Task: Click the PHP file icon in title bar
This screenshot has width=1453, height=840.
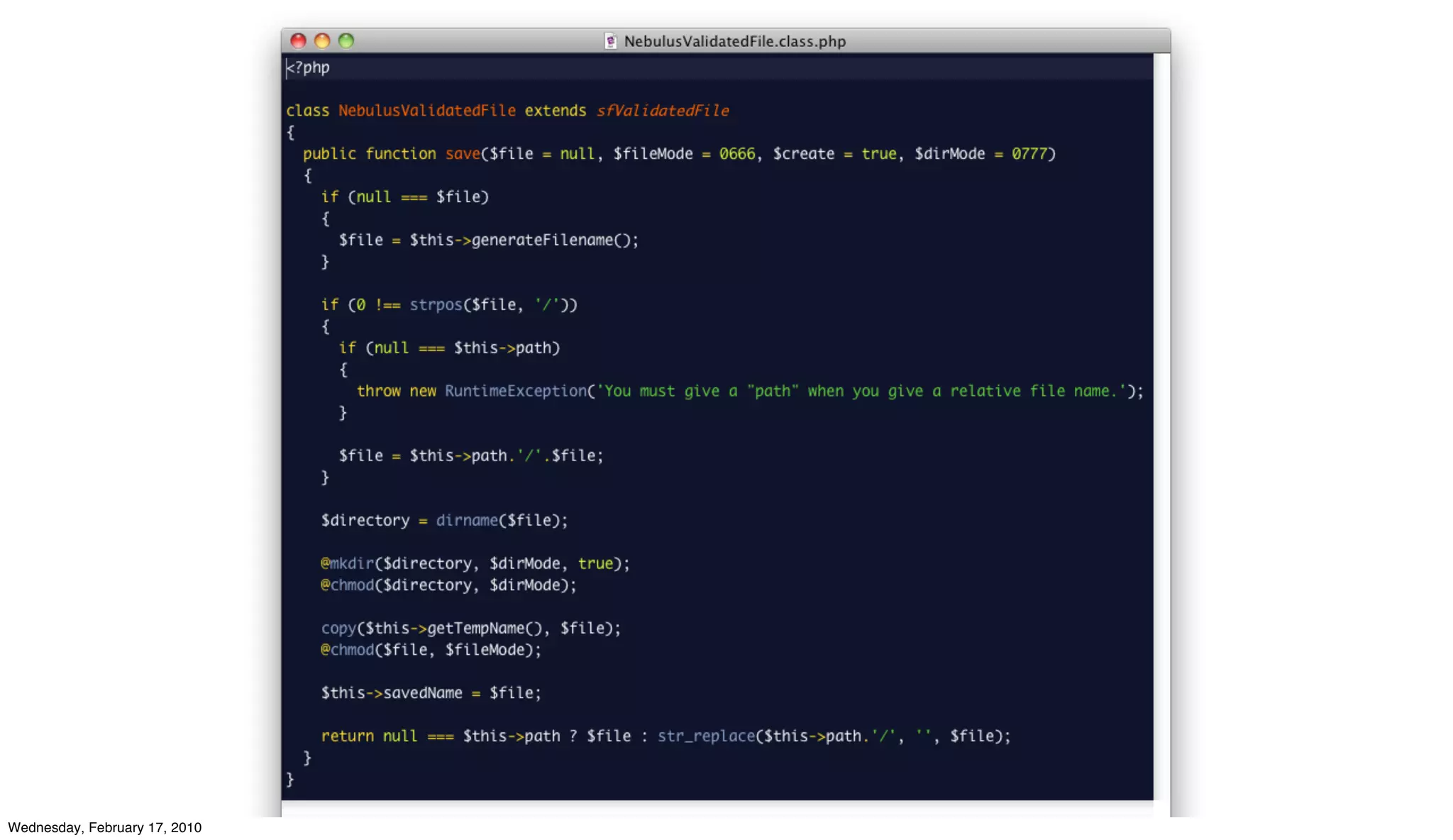Action: (x=610, y=41)
